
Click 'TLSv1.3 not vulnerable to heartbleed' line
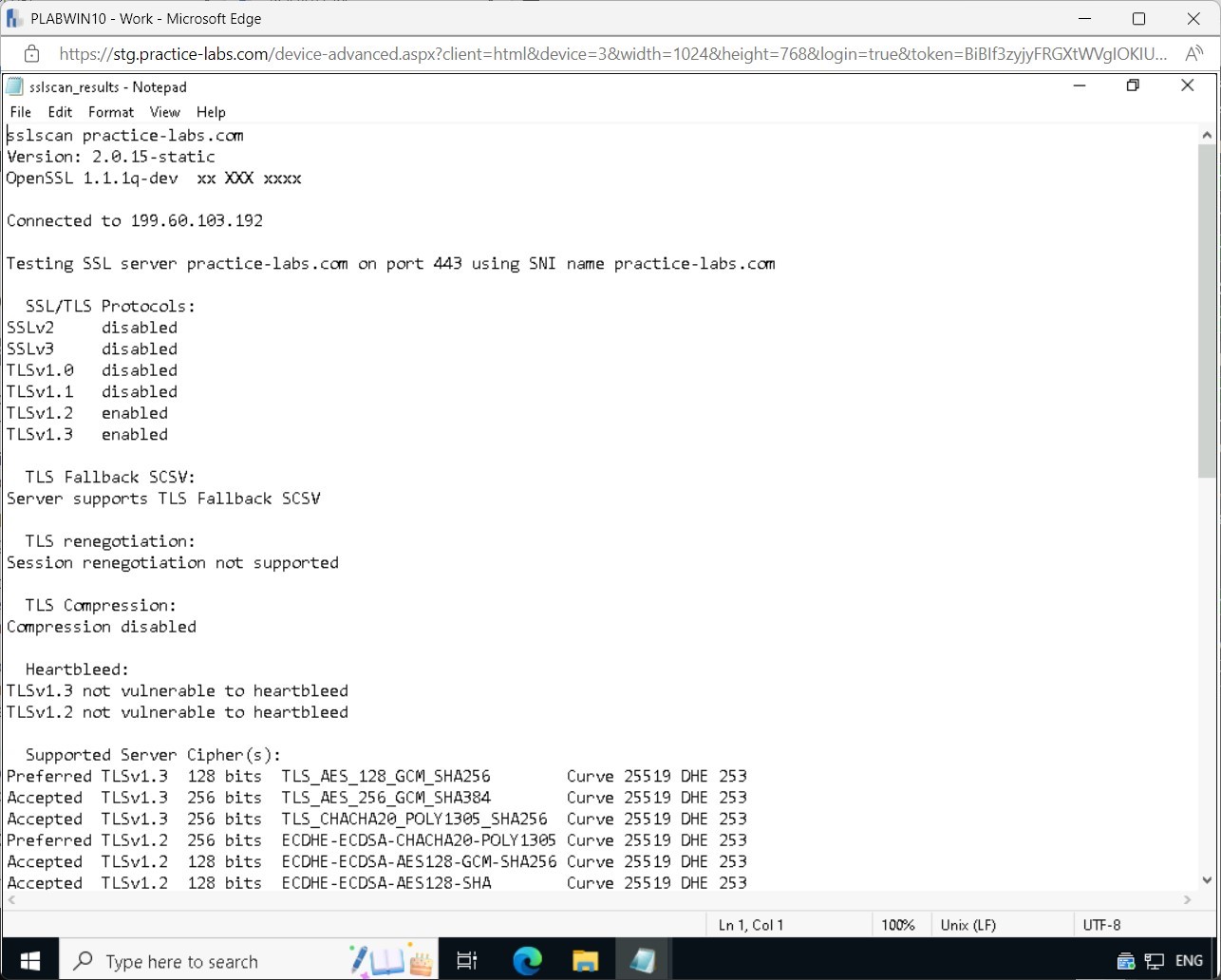[178, 690]
